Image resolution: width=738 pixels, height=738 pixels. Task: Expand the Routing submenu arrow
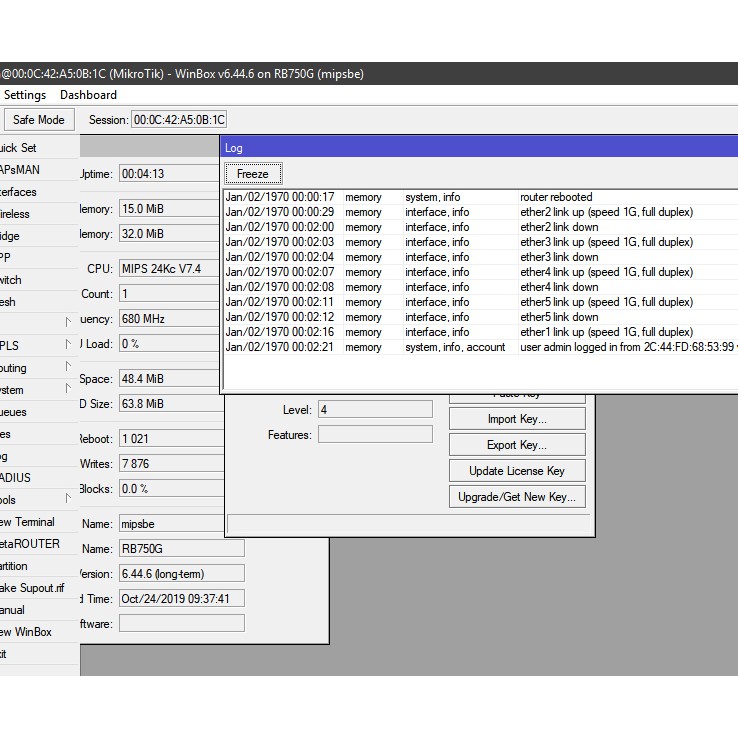68,368
